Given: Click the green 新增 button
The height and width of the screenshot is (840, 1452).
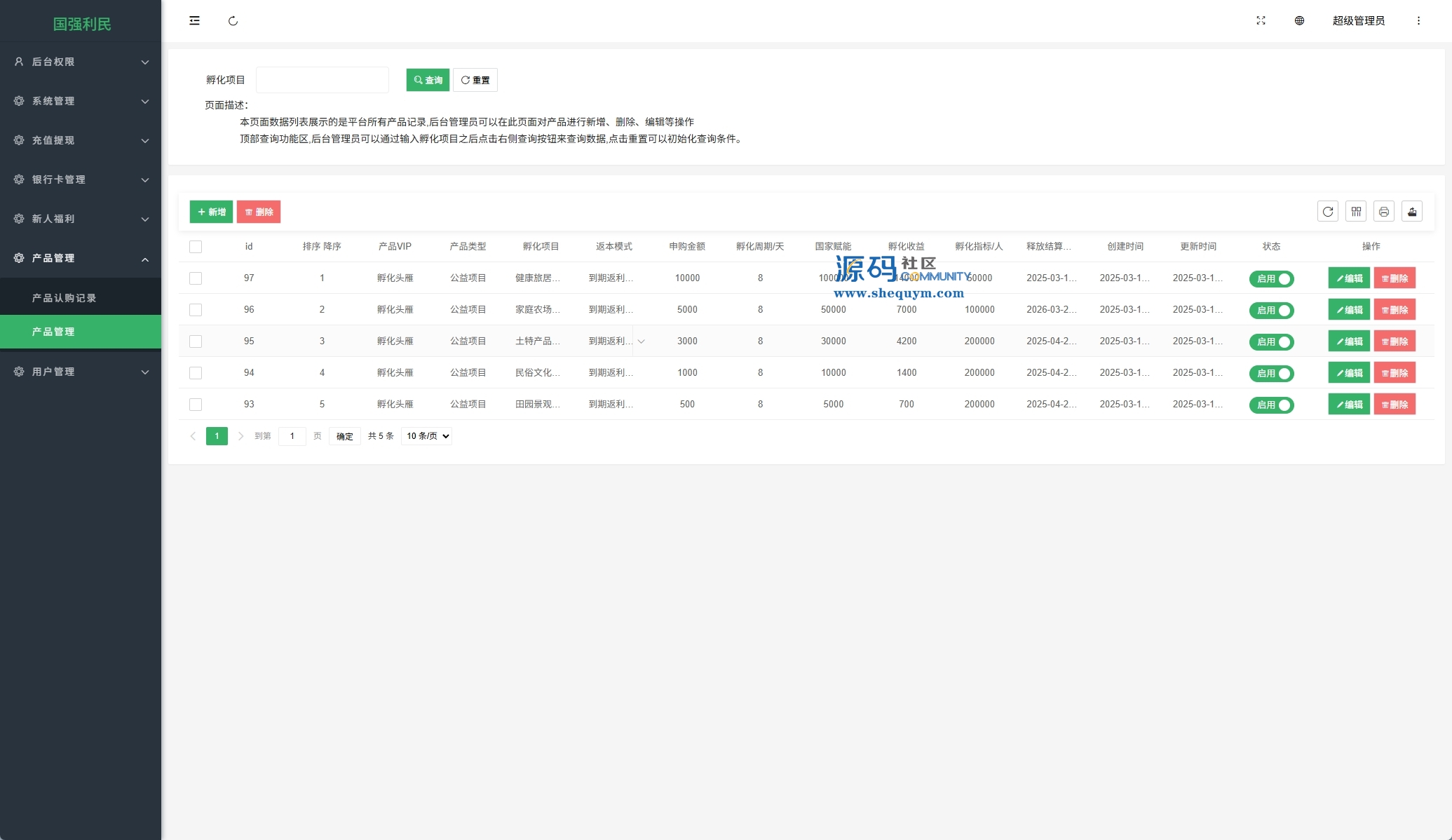Looking at the screenshot, I should pos(211,212).
